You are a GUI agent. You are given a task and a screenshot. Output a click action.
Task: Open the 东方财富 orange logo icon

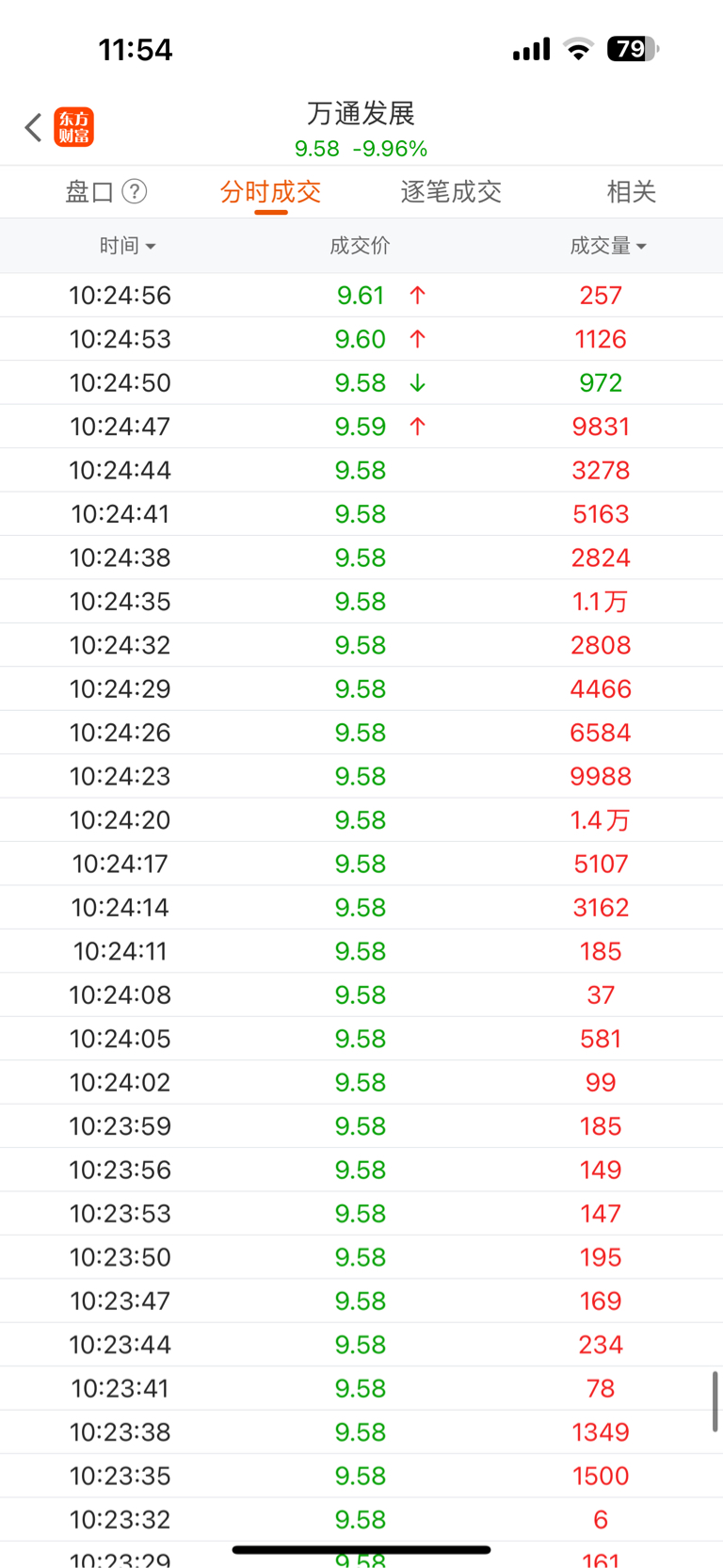[x=74, y=127]
